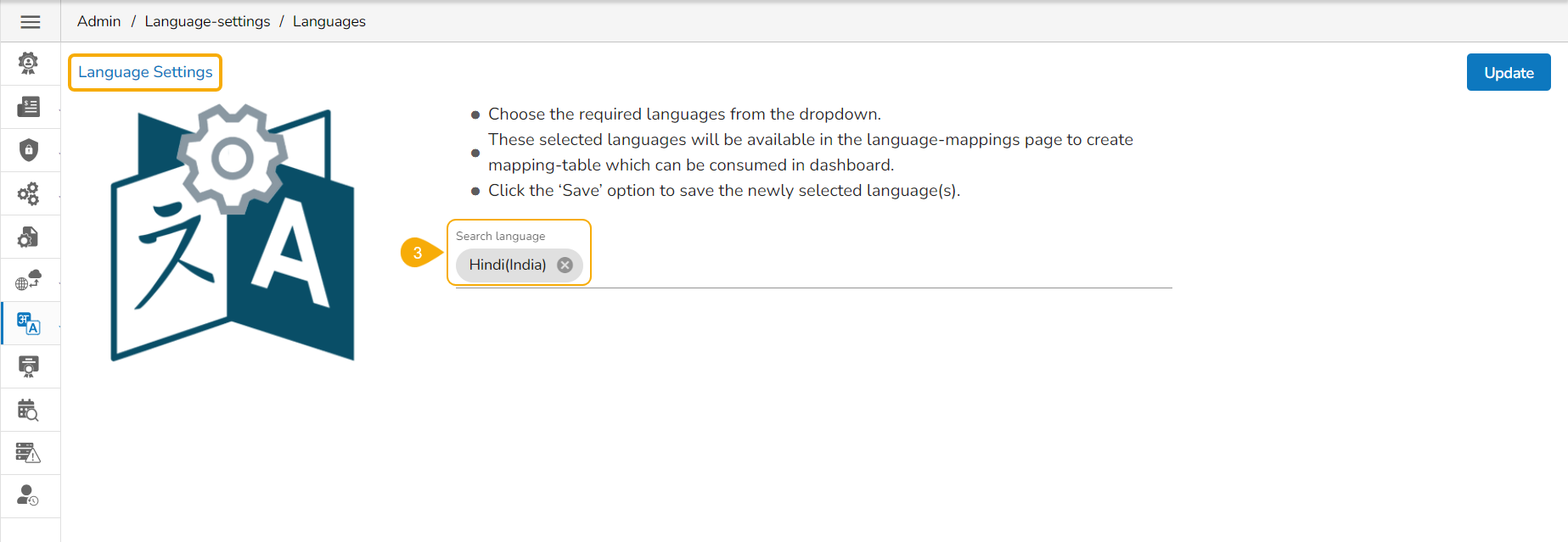Open the certificate monitor sidebar icon

coord(29,366)
